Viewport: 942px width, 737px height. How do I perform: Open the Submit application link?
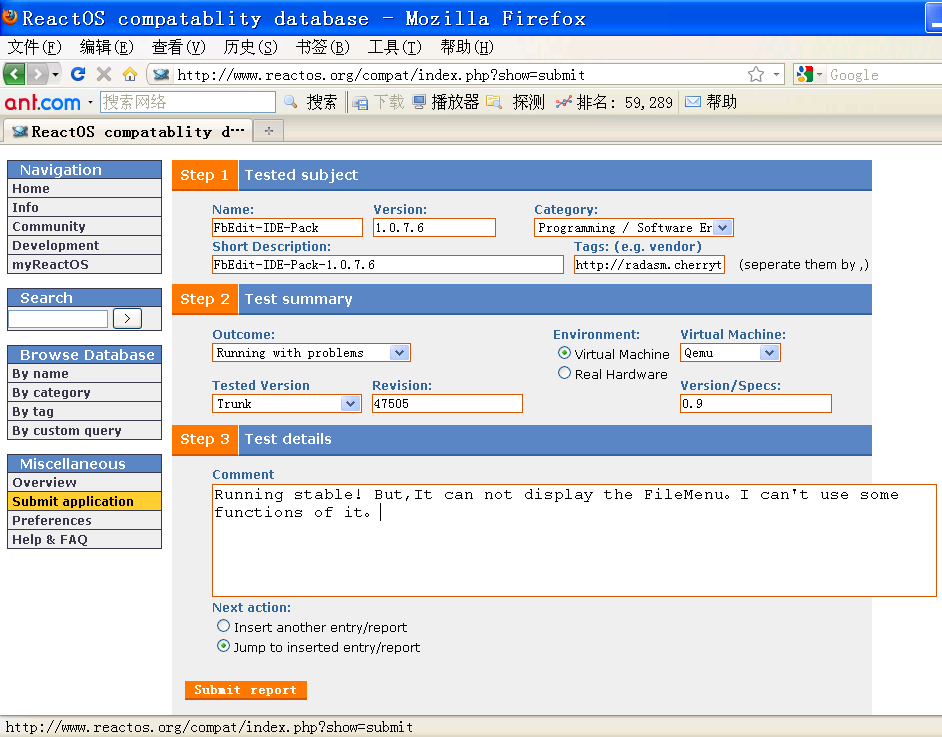tap(84, 501)
